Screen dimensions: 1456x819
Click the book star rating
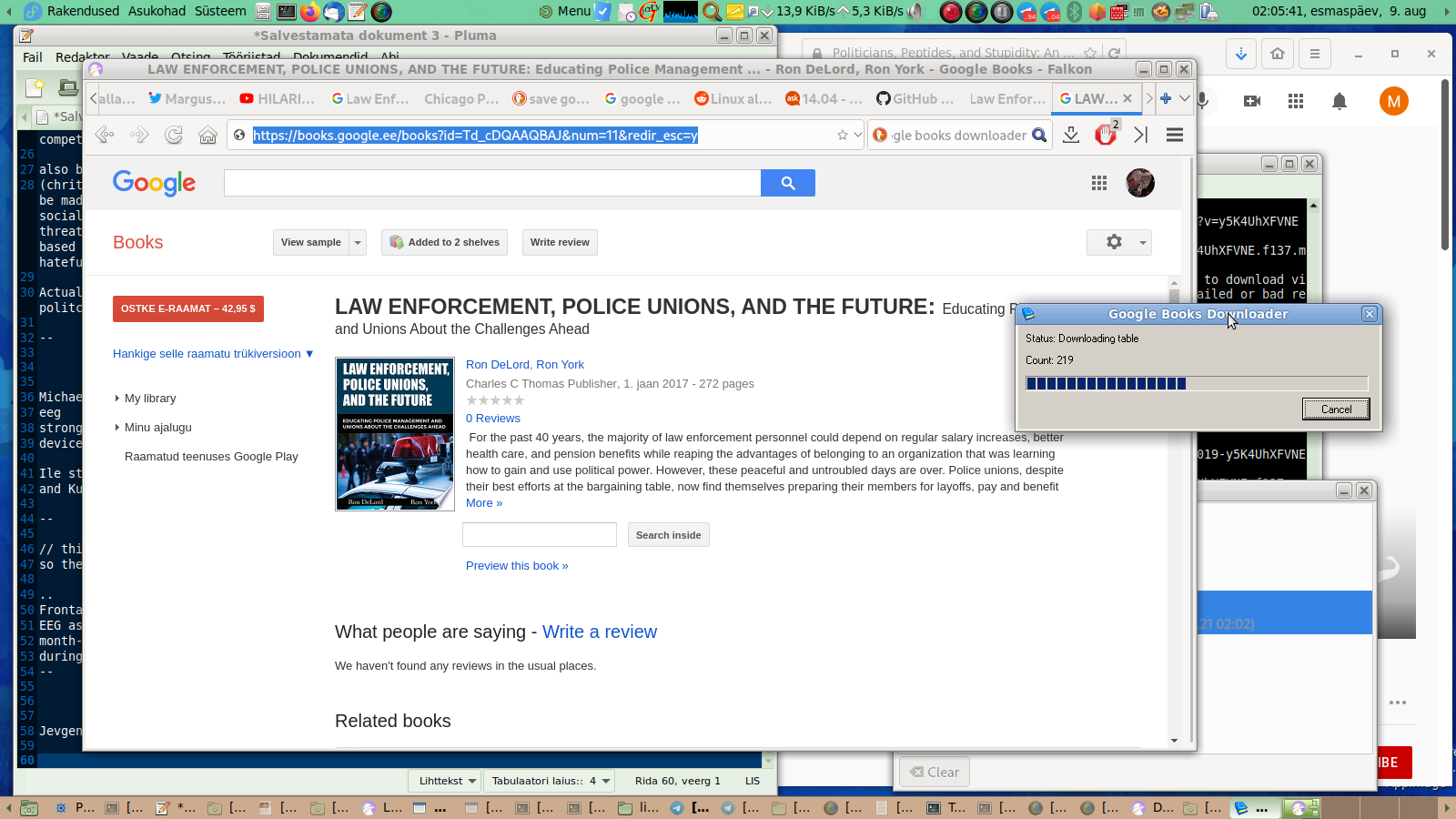[495, 400]
